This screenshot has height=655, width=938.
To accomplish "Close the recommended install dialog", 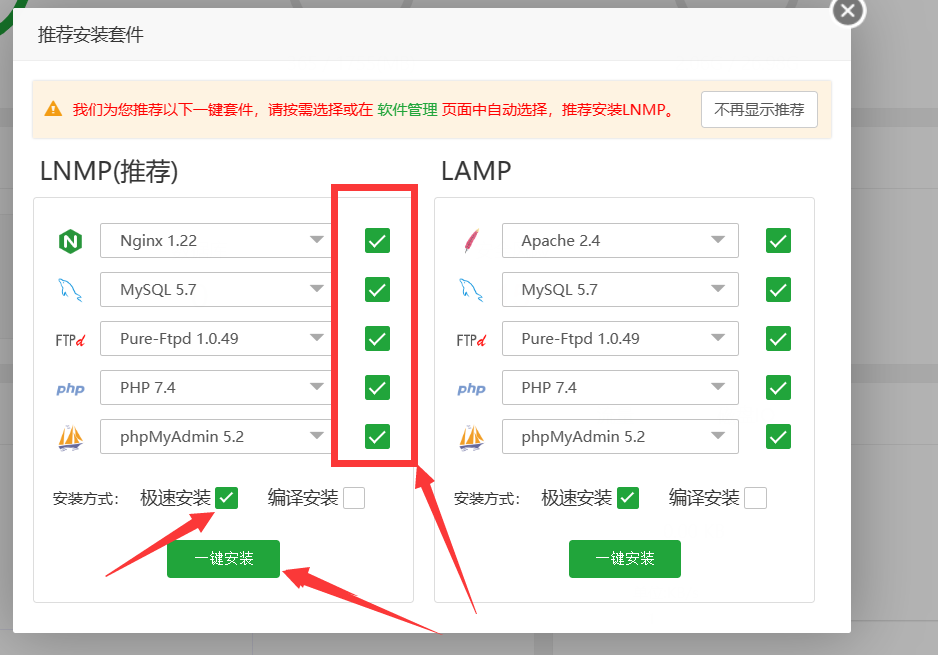I will tap(848, 11).
